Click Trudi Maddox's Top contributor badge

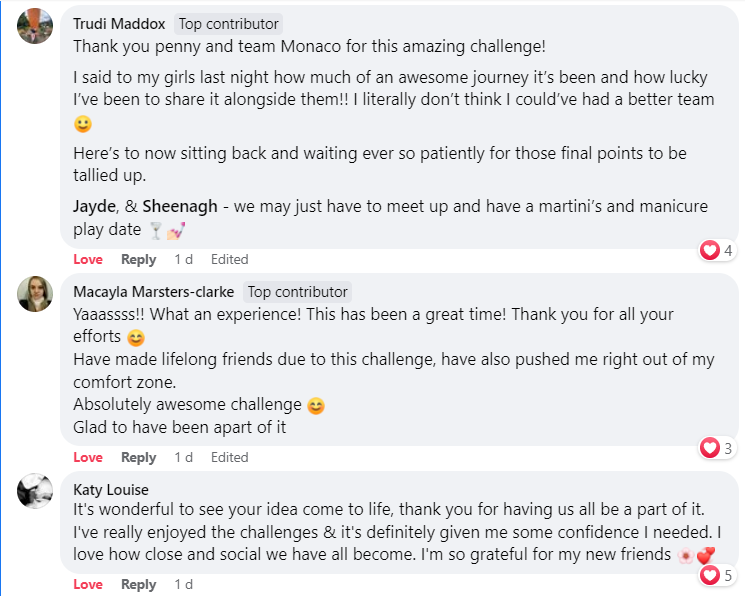click(229, 23)
